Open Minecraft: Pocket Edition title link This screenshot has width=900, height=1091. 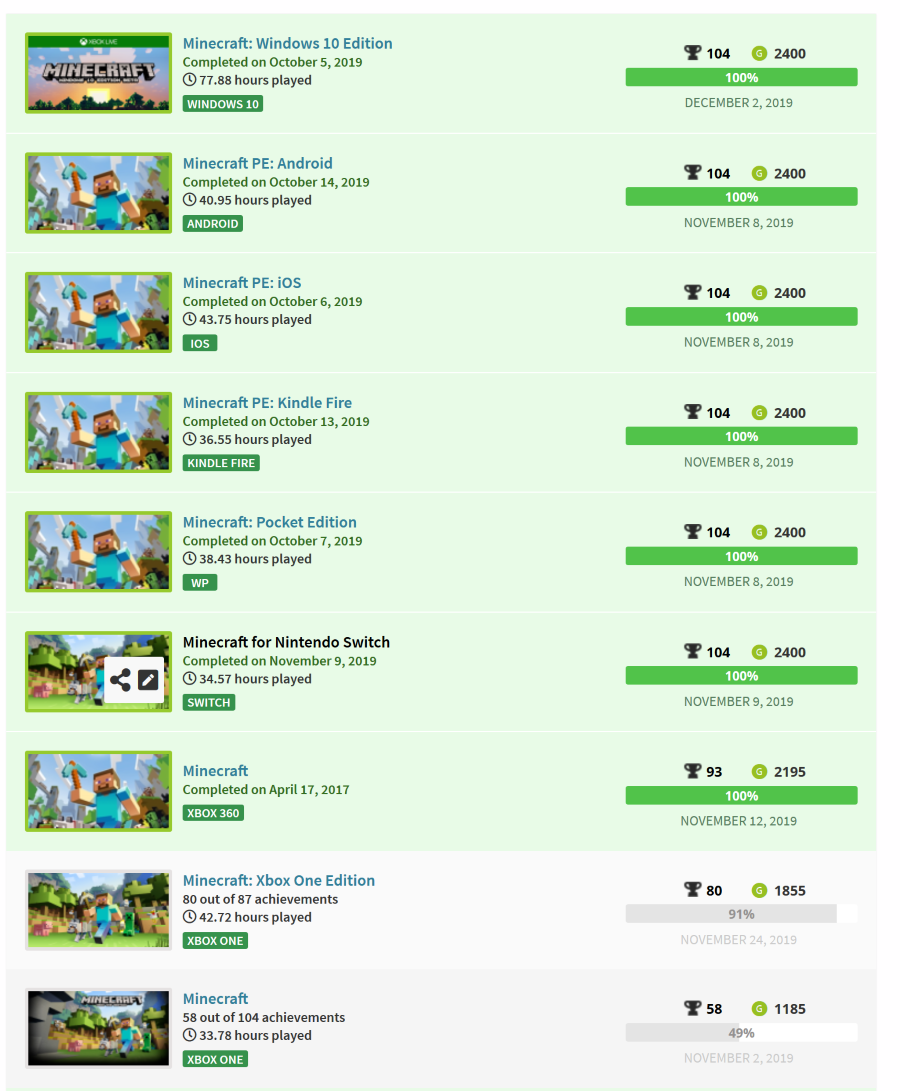pos(269,523)
